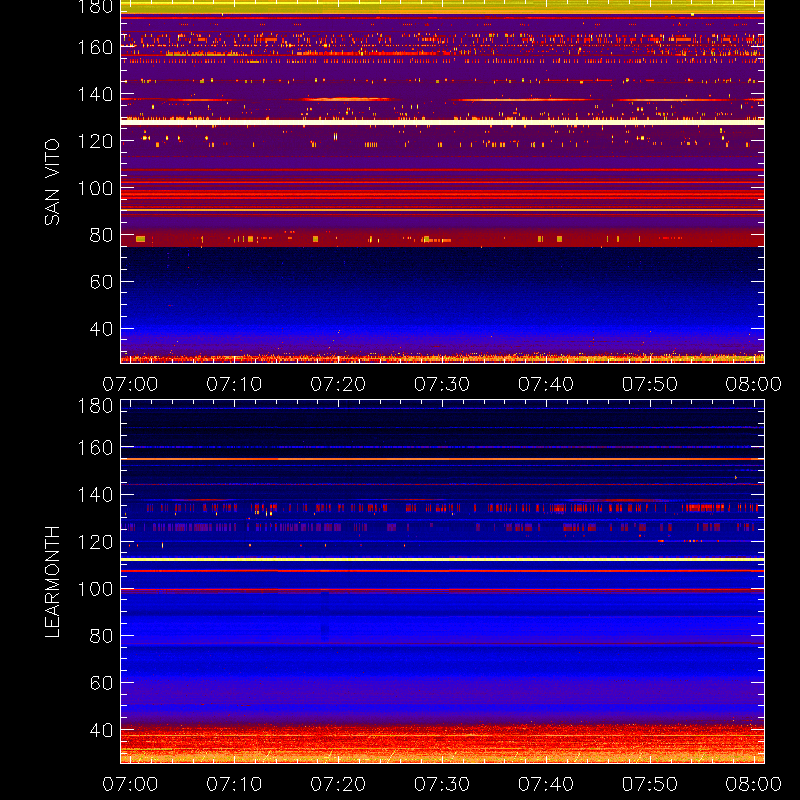Image resolution: width=800 pixels, height=800 pixels.
Task: Click 07:50 time label below Learmonth plot
Action: tap(649, 784)
